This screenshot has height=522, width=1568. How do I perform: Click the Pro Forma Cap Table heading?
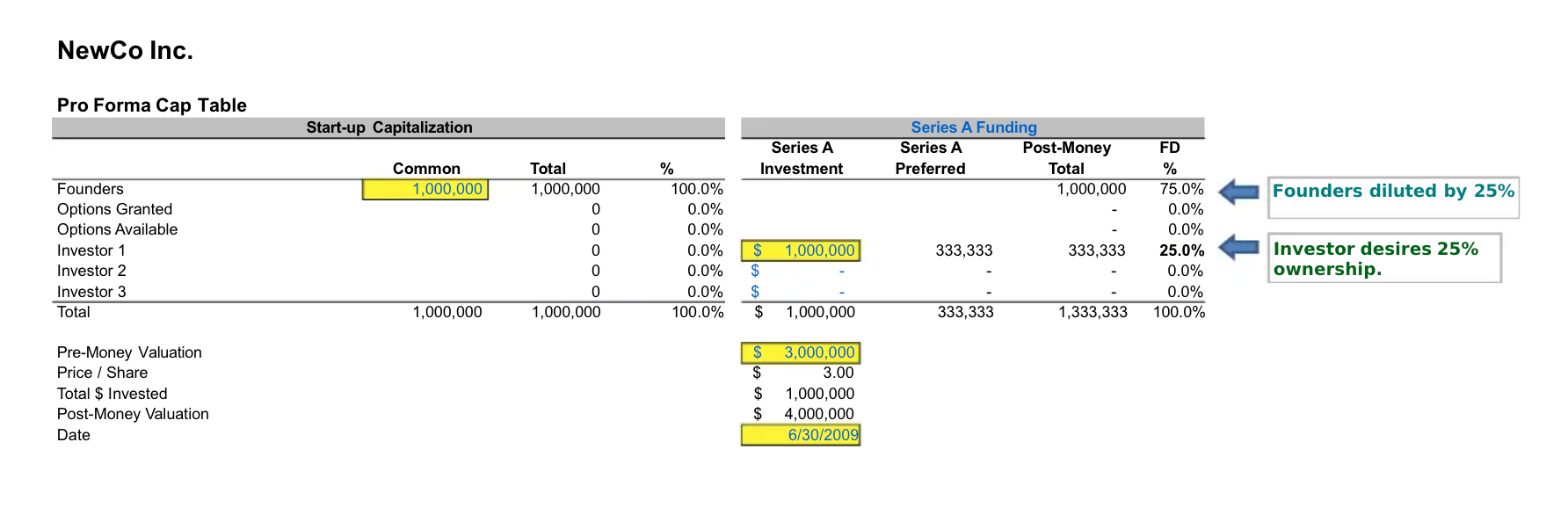coord(152,105)
